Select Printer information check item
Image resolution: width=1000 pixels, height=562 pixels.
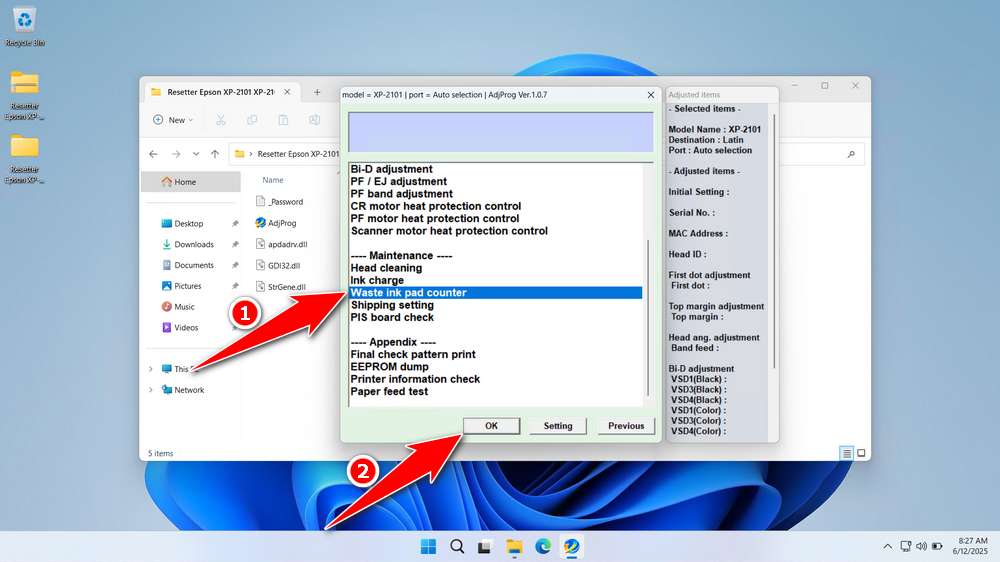coord(415,379)
